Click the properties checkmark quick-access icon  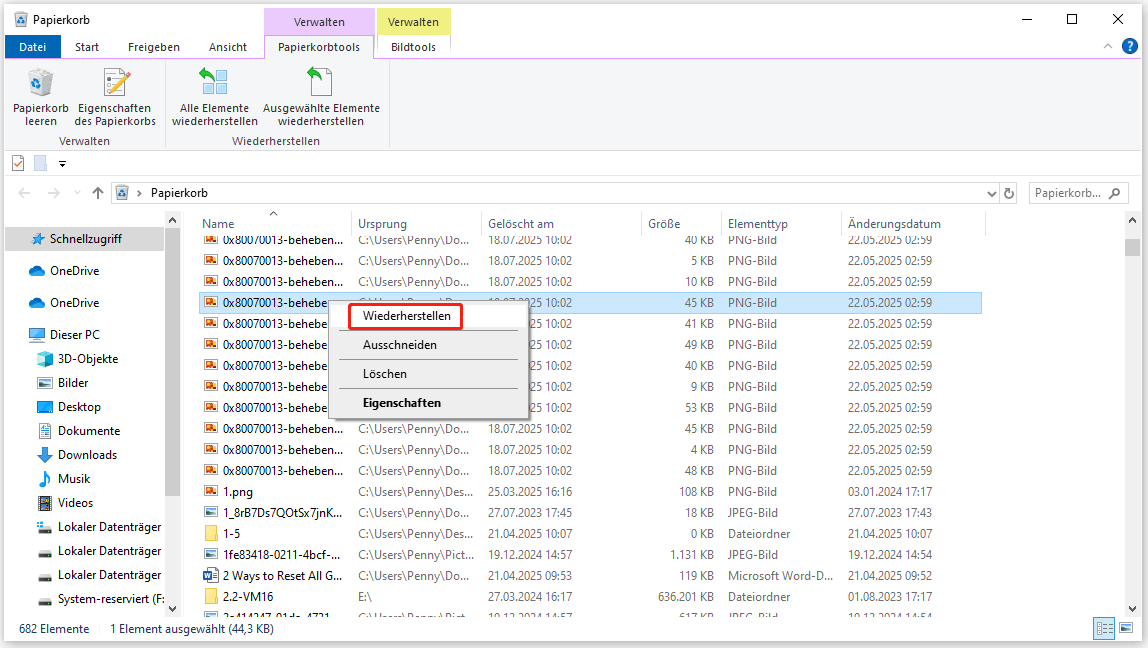click(x=18, y=163)
